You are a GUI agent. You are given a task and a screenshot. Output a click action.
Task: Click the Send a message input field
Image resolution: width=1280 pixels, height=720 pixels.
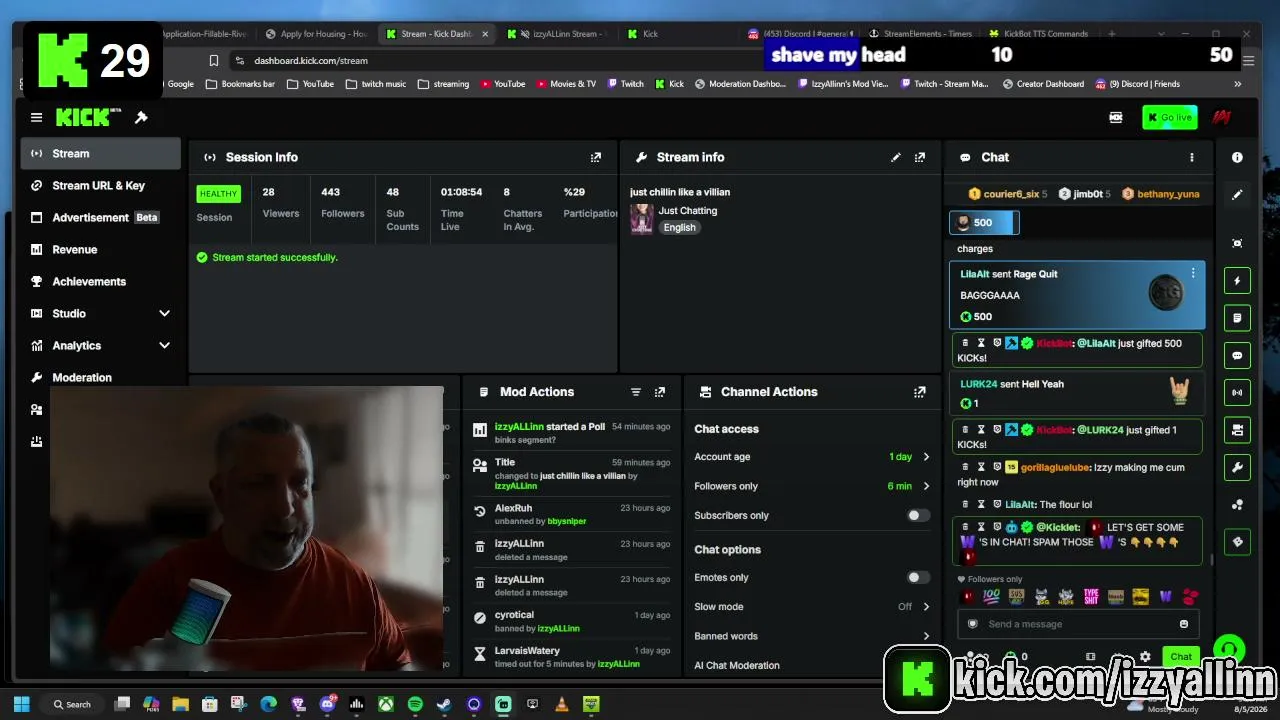pos(1076,624)
